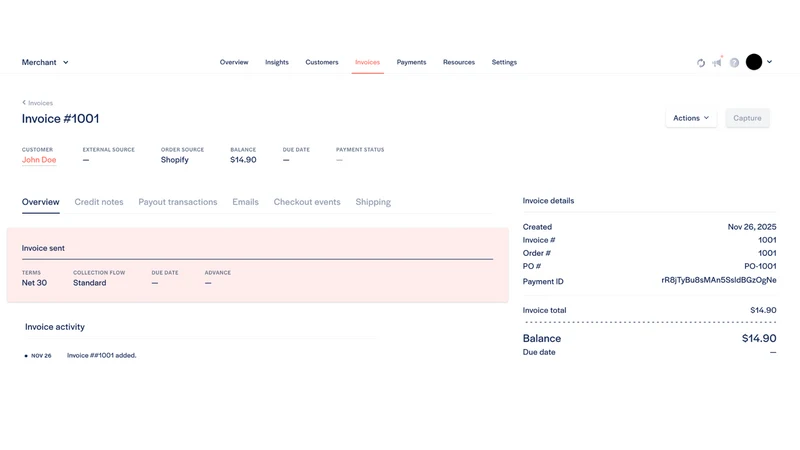The height and width of the screenshot is (450, 800).
Task: Click the 'Invoice ##1001 added.' activity entry
Action: [x=102, y=356]
